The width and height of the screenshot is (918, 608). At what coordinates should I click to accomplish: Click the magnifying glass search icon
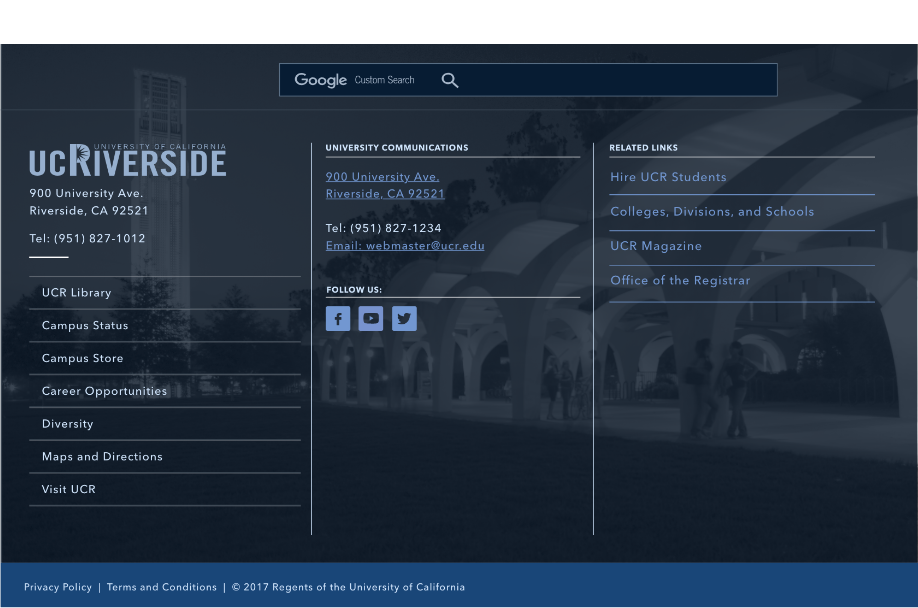pos(450,80)
